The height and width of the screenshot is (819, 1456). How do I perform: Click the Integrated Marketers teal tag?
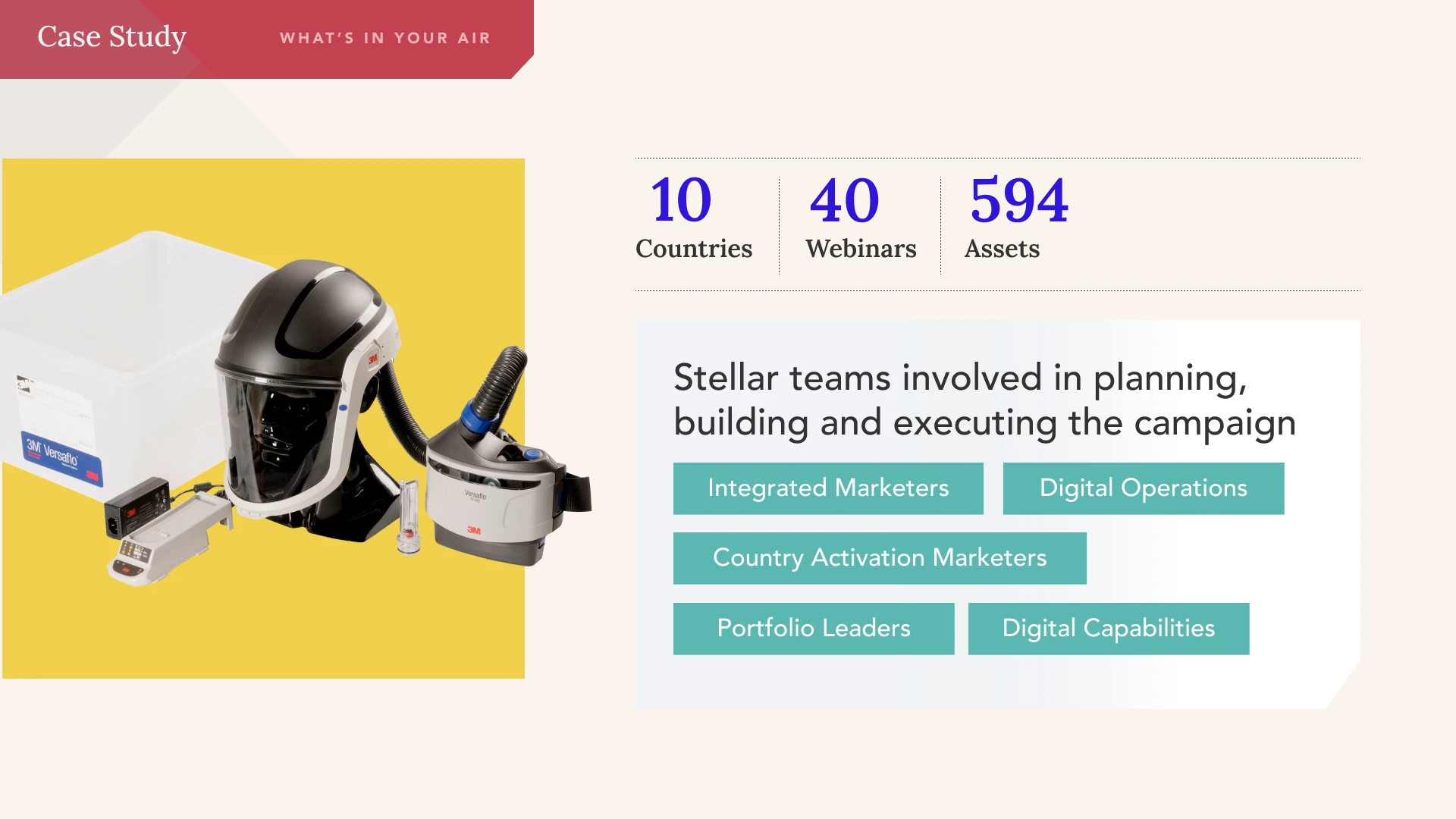tap(828, 488)
